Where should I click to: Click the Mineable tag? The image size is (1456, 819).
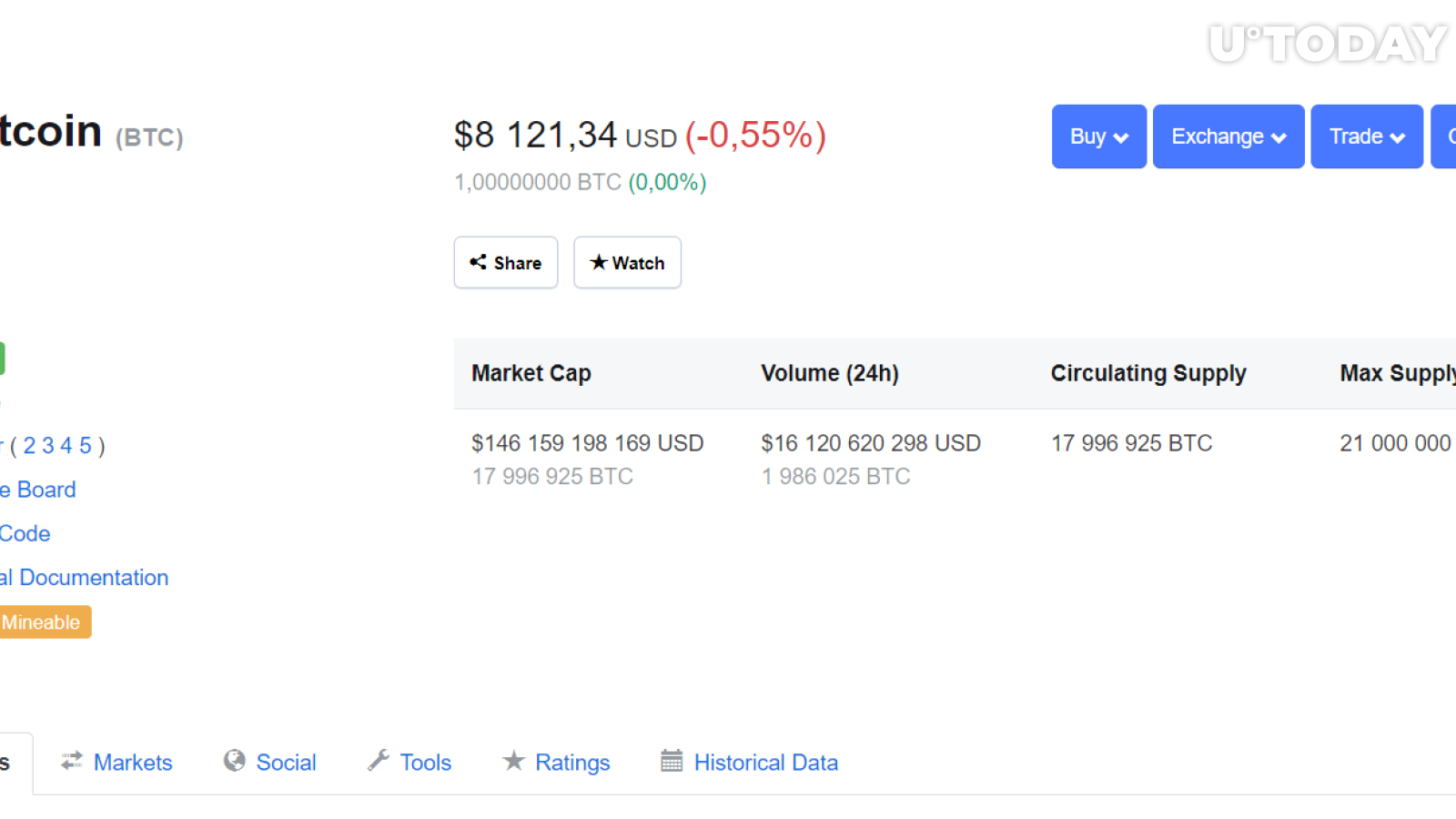point(45,622)
